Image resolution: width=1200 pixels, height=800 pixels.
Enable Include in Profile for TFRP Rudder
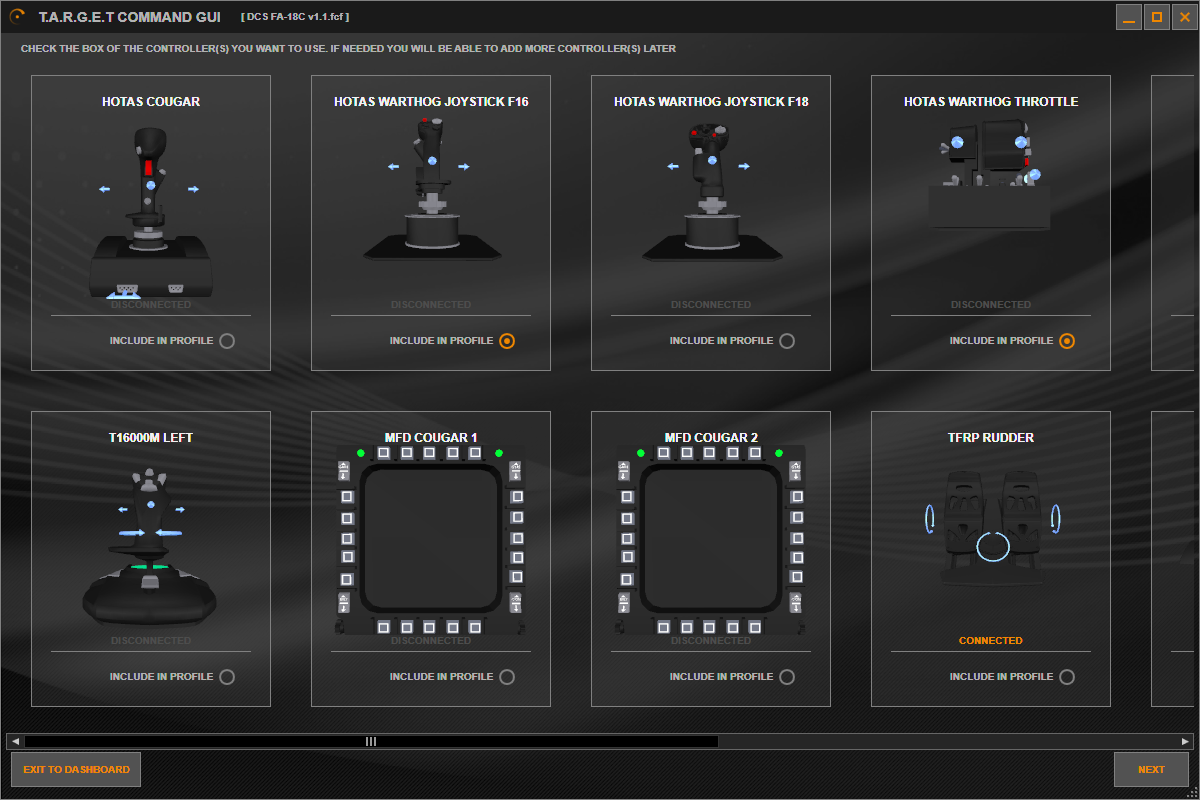point(1067,677)
